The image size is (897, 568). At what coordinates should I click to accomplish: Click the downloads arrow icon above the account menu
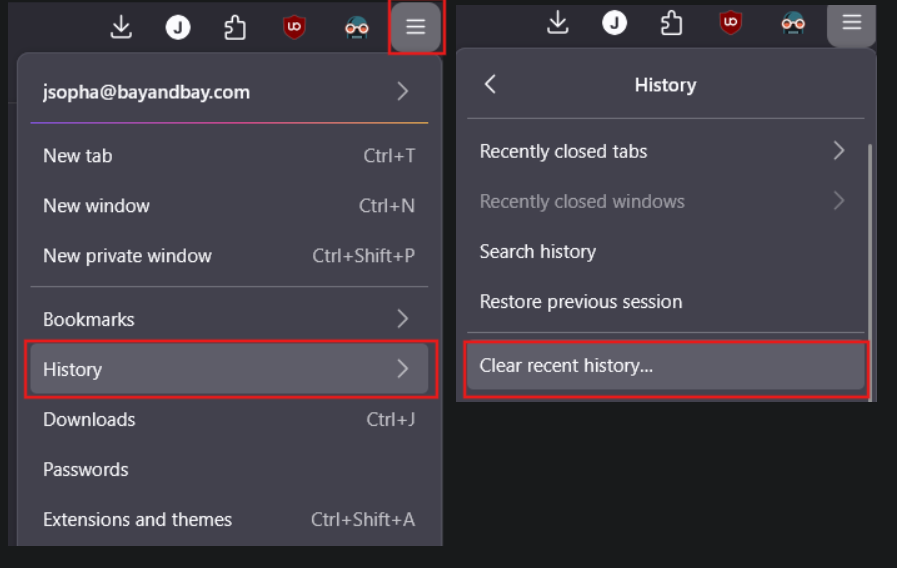click(121, 28)
